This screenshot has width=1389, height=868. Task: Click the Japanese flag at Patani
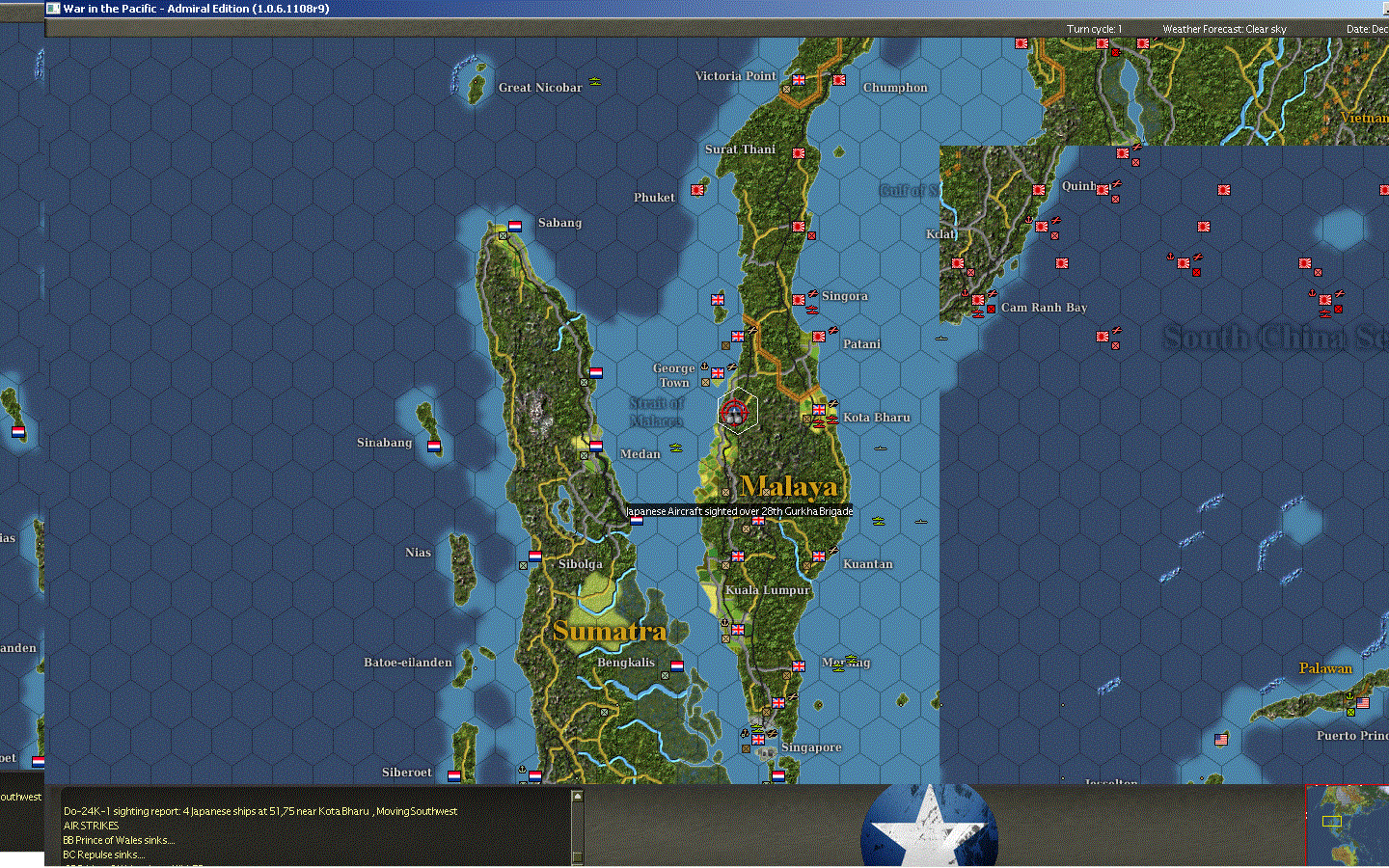[819, 337]
